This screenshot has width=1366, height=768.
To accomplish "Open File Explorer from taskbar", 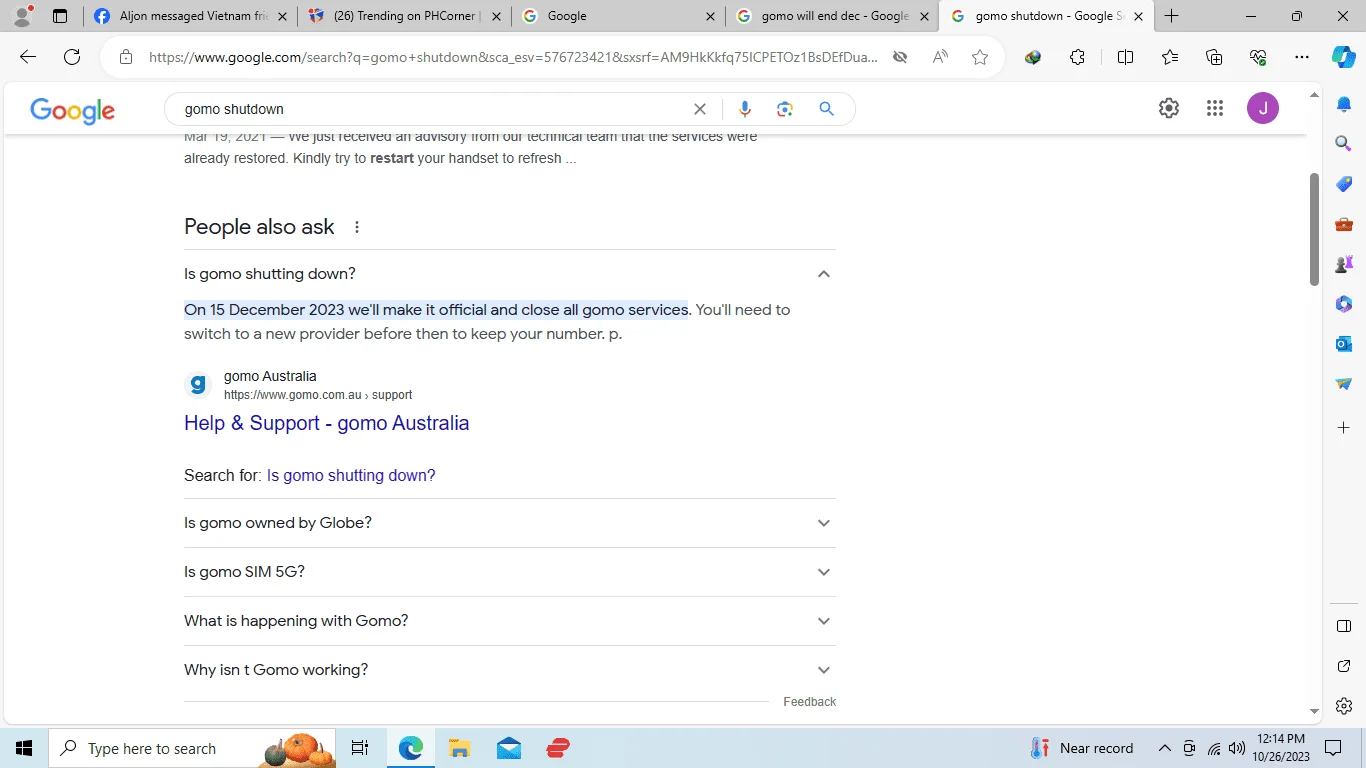I will click(x=459, y=748).
